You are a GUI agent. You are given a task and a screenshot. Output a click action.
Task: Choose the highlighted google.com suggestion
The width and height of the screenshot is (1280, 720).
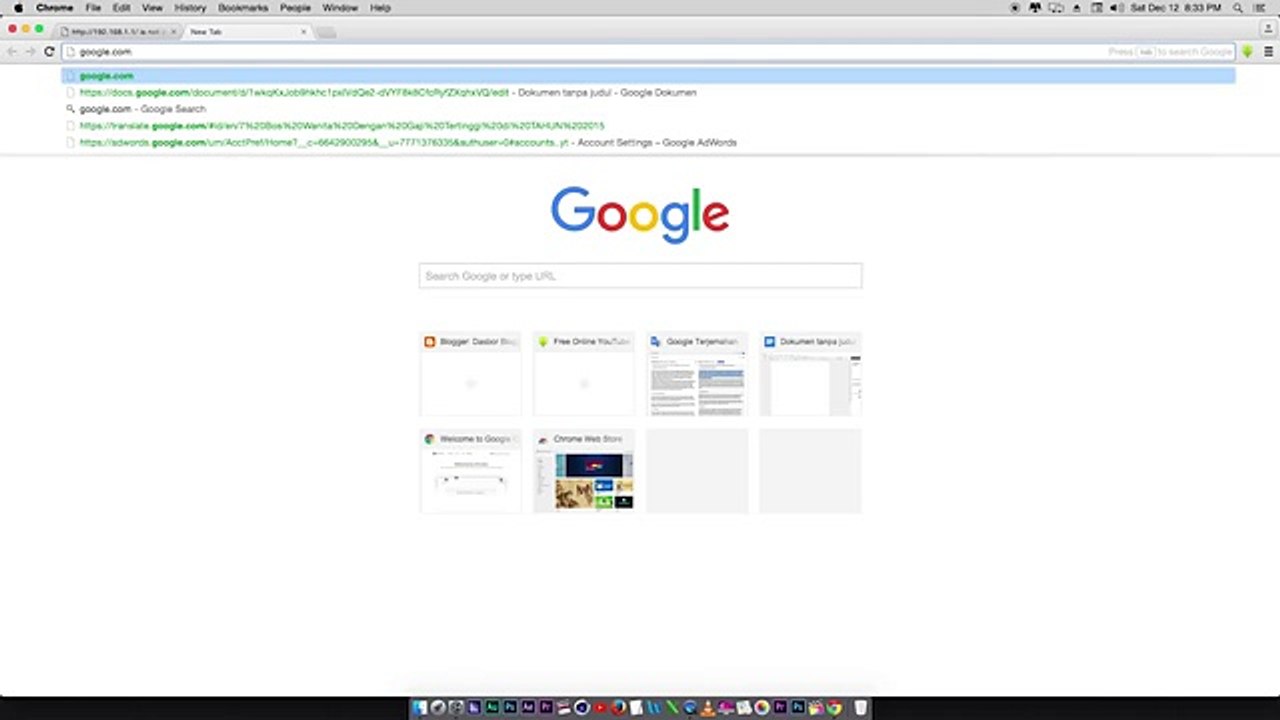click(648, 76)
